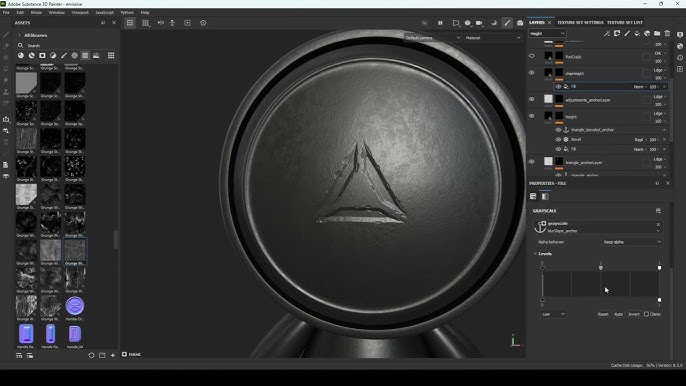Viewport: 686px width, 386px height.
Task: Select the Brushes filter icon in Assets
Action: [64, 56]
